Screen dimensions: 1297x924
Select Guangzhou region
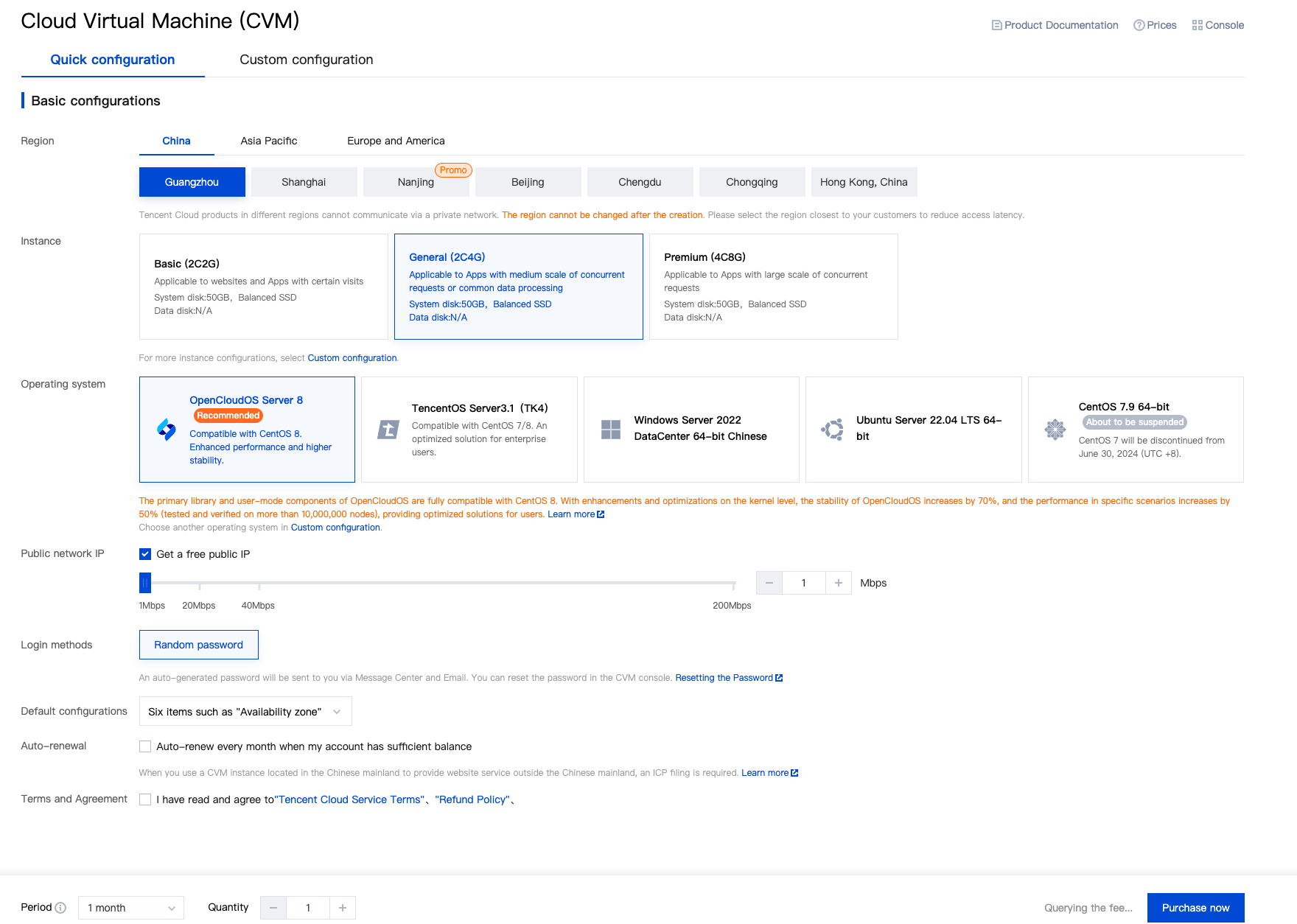(192, 182)
